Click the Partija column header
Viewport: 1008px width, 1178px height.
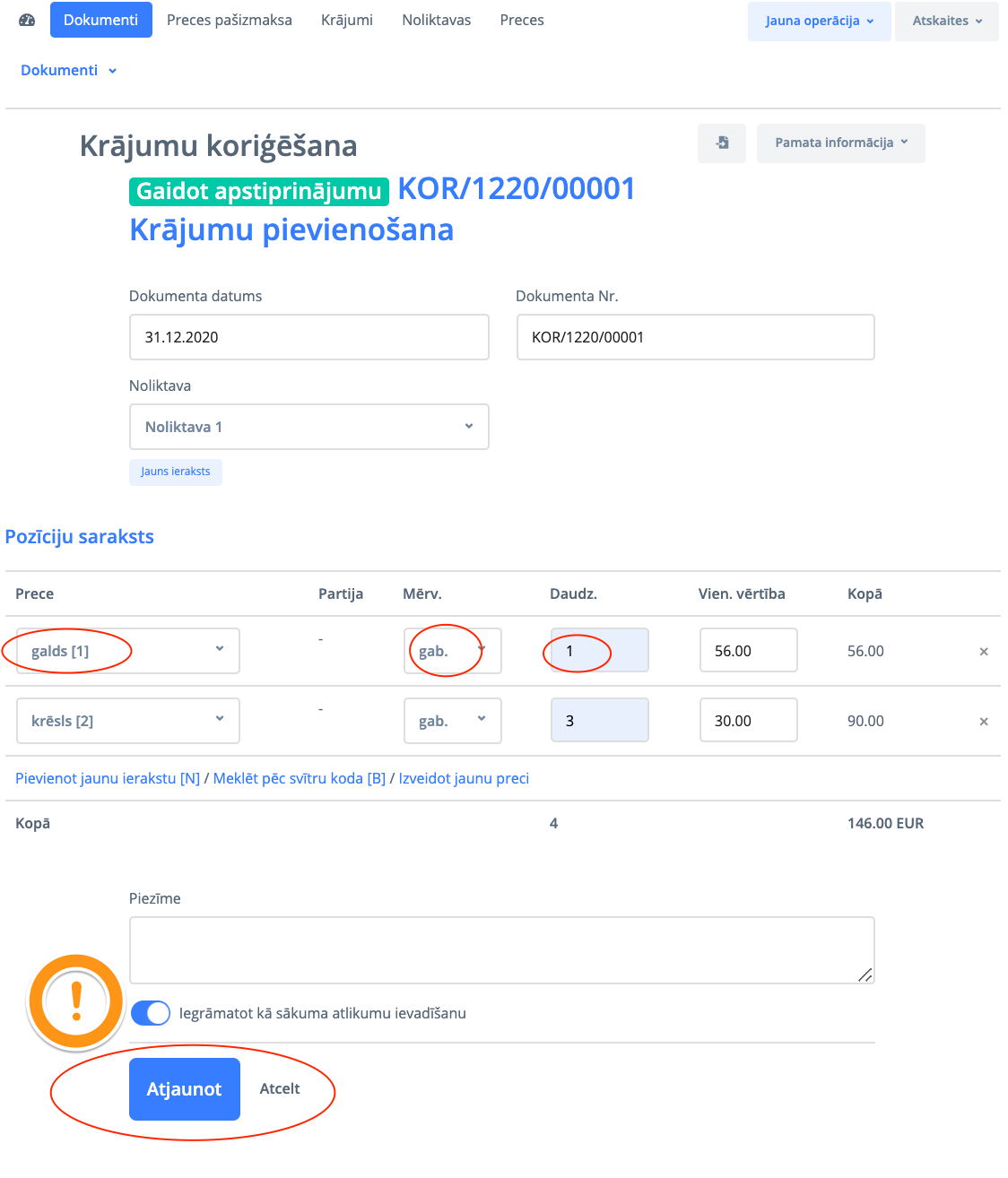tap(341, 593)
